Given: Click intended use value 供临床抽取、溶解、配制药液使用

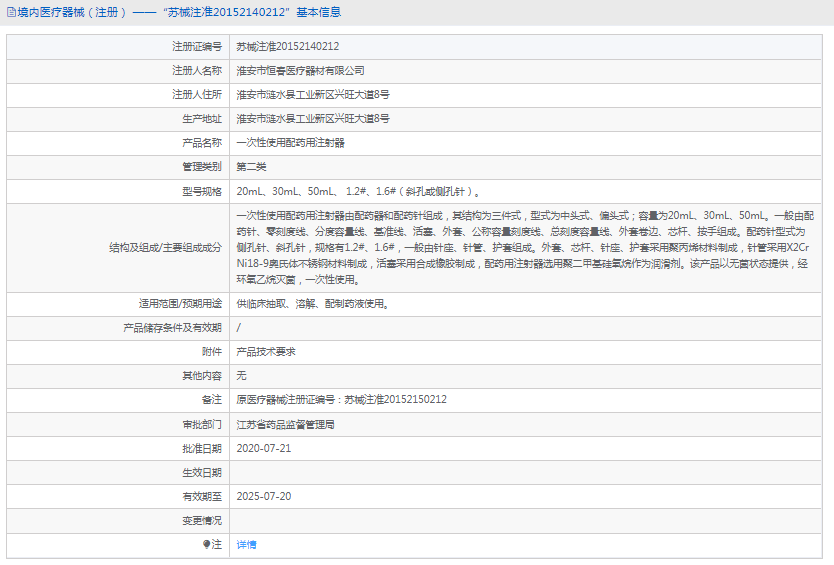Looking at the screenshot, I should click(x=313, y=303).
